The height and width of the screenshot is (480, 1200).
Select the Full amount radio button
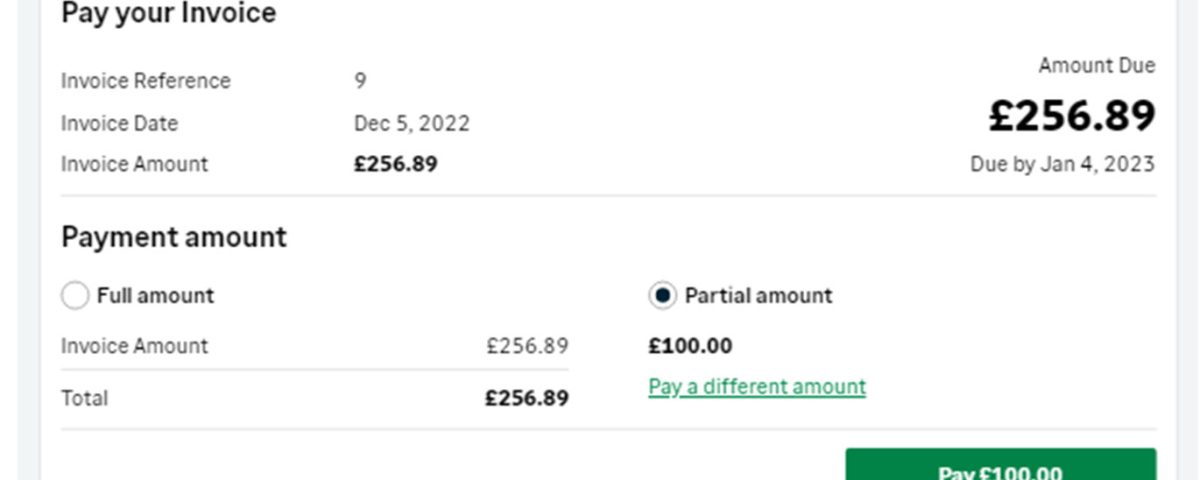(x=75, y=296)
